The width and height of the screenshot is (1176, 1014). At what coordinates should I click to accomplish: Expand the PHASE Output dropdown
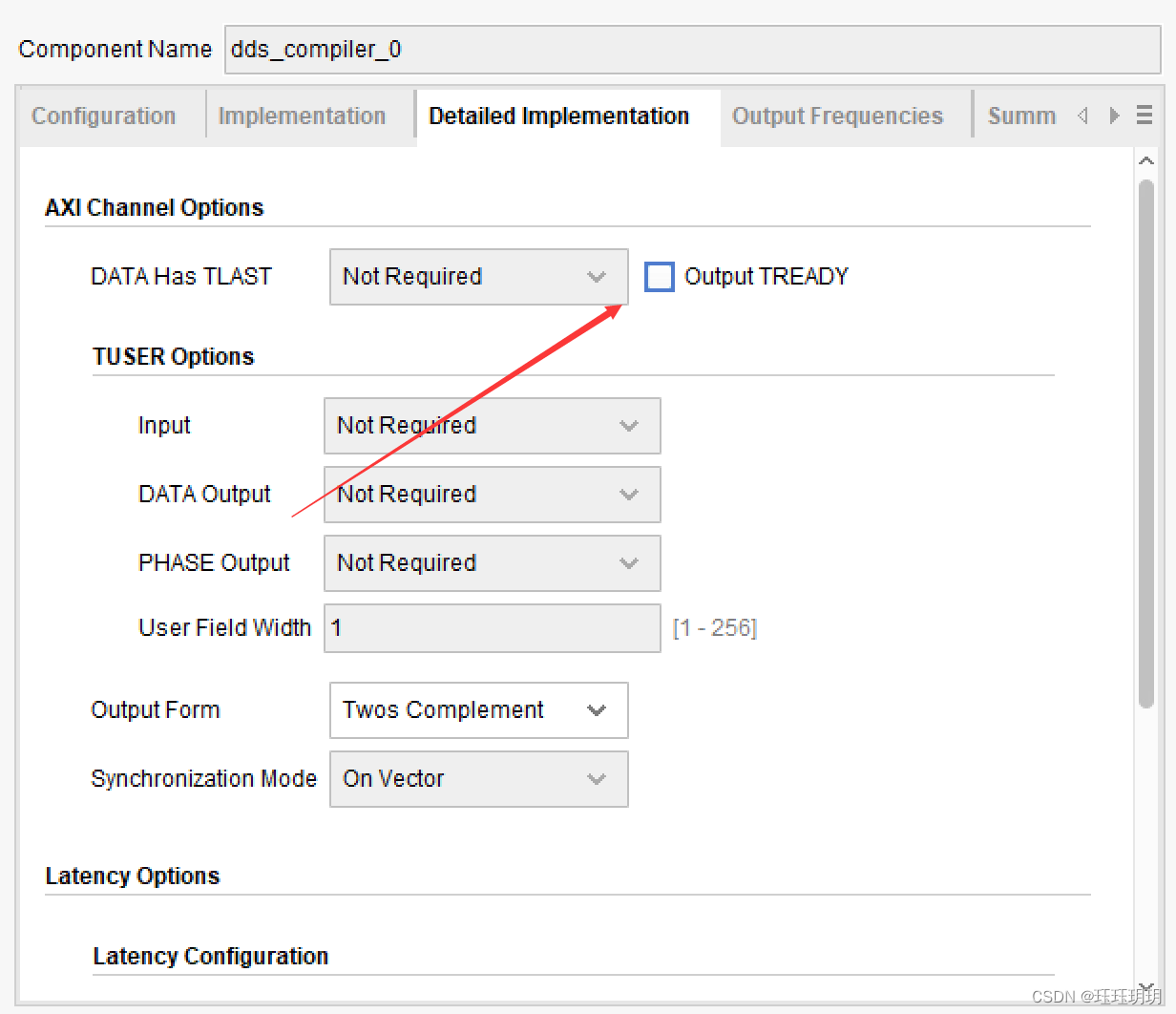tap(492, 563)
